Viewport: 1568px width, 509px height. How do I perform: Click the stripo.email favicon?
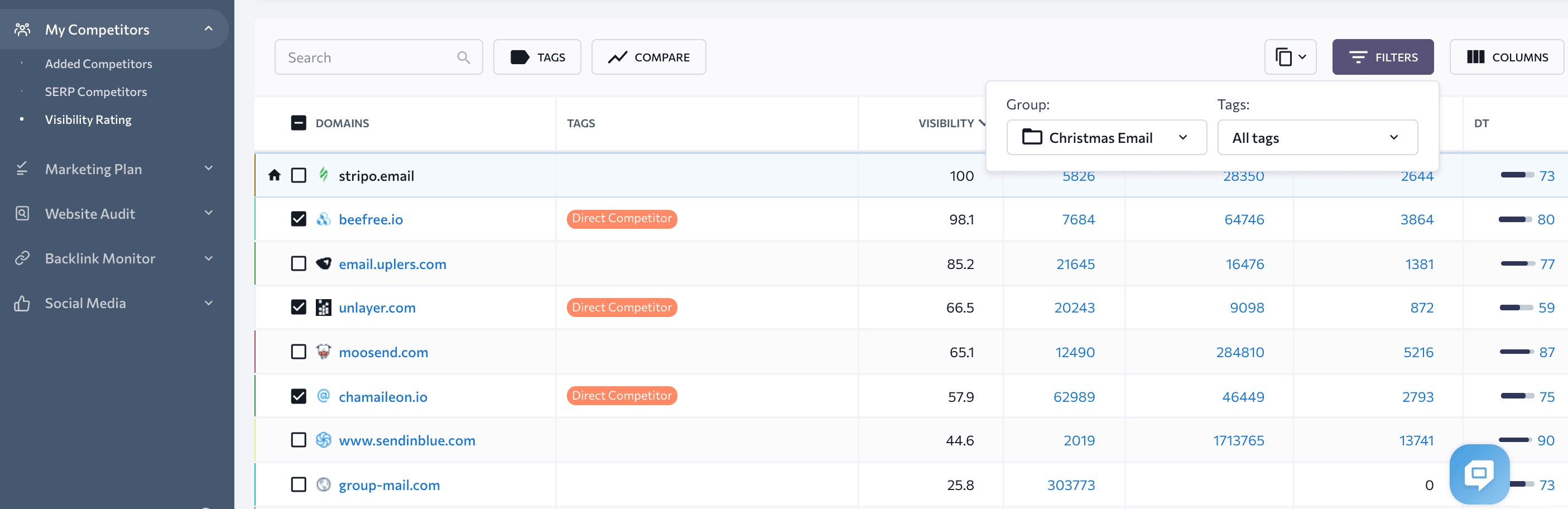point(324,175)
